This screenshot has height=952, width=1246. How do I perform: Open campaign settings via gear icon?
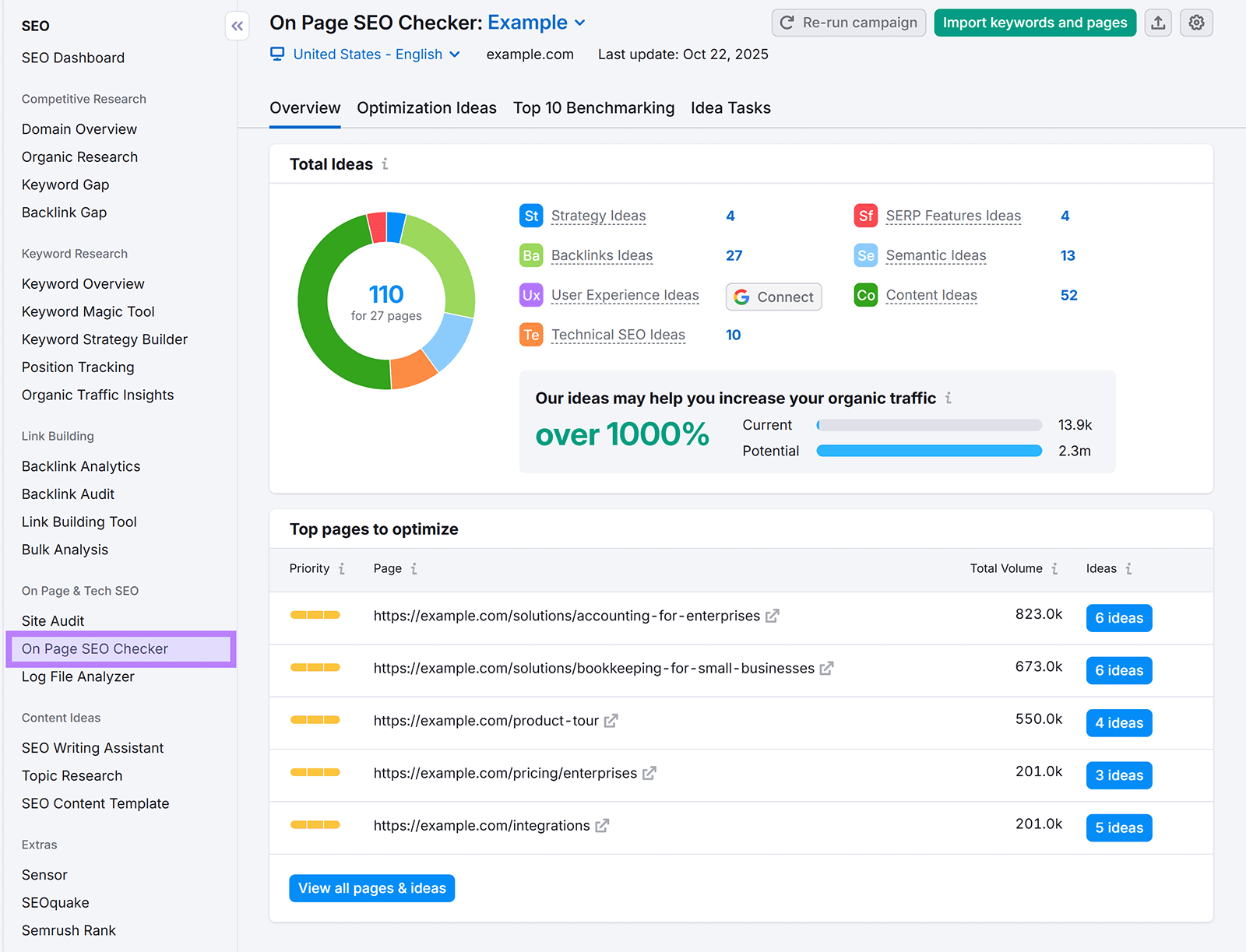(1196, 23)
